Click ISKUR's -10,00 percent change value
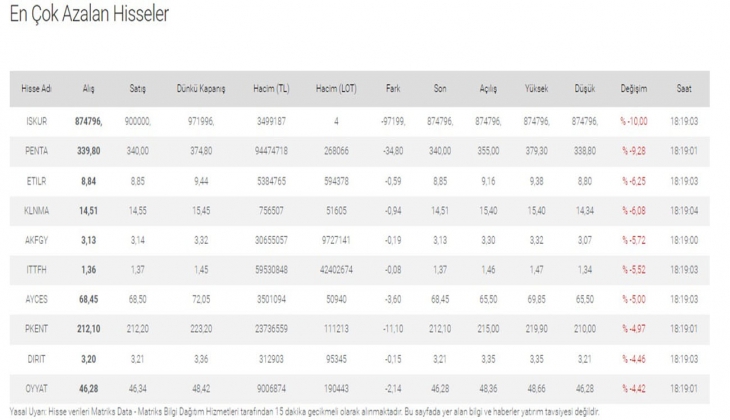 pos(634,121)
